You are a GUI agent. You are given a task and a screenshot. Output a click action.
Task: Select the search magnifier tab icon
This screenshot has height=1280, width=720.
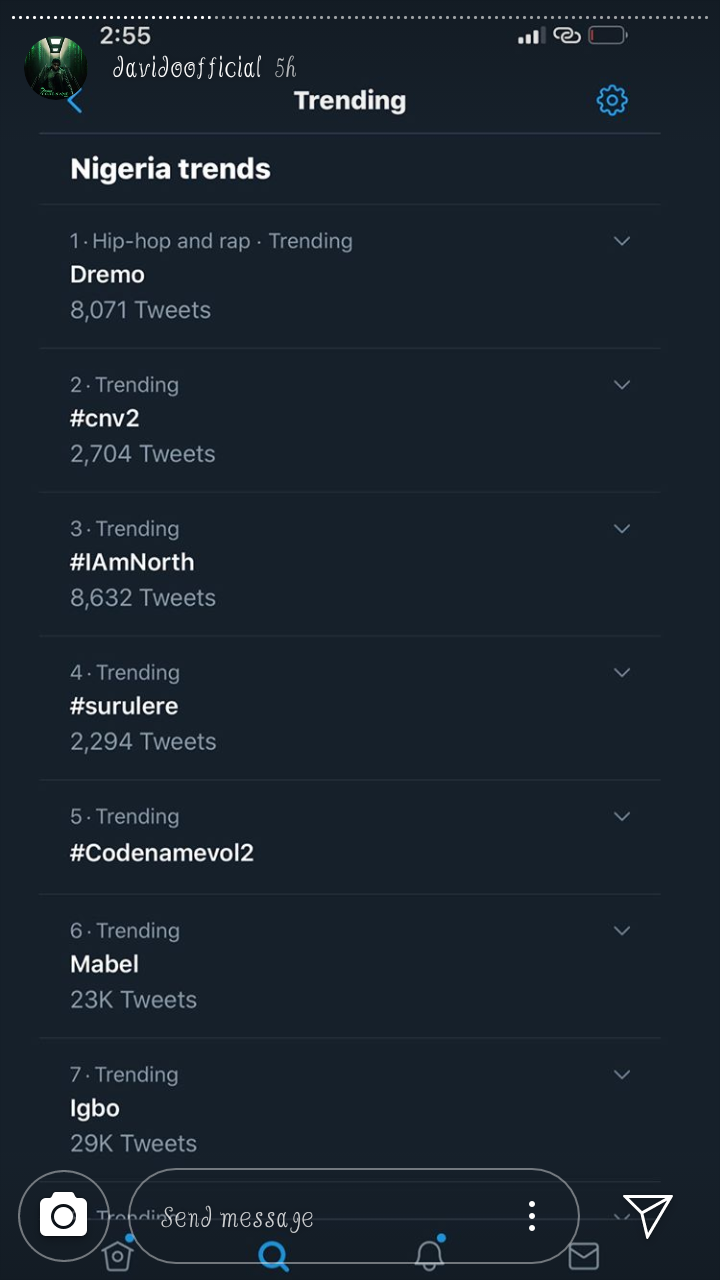click(x=273, y=1256)
